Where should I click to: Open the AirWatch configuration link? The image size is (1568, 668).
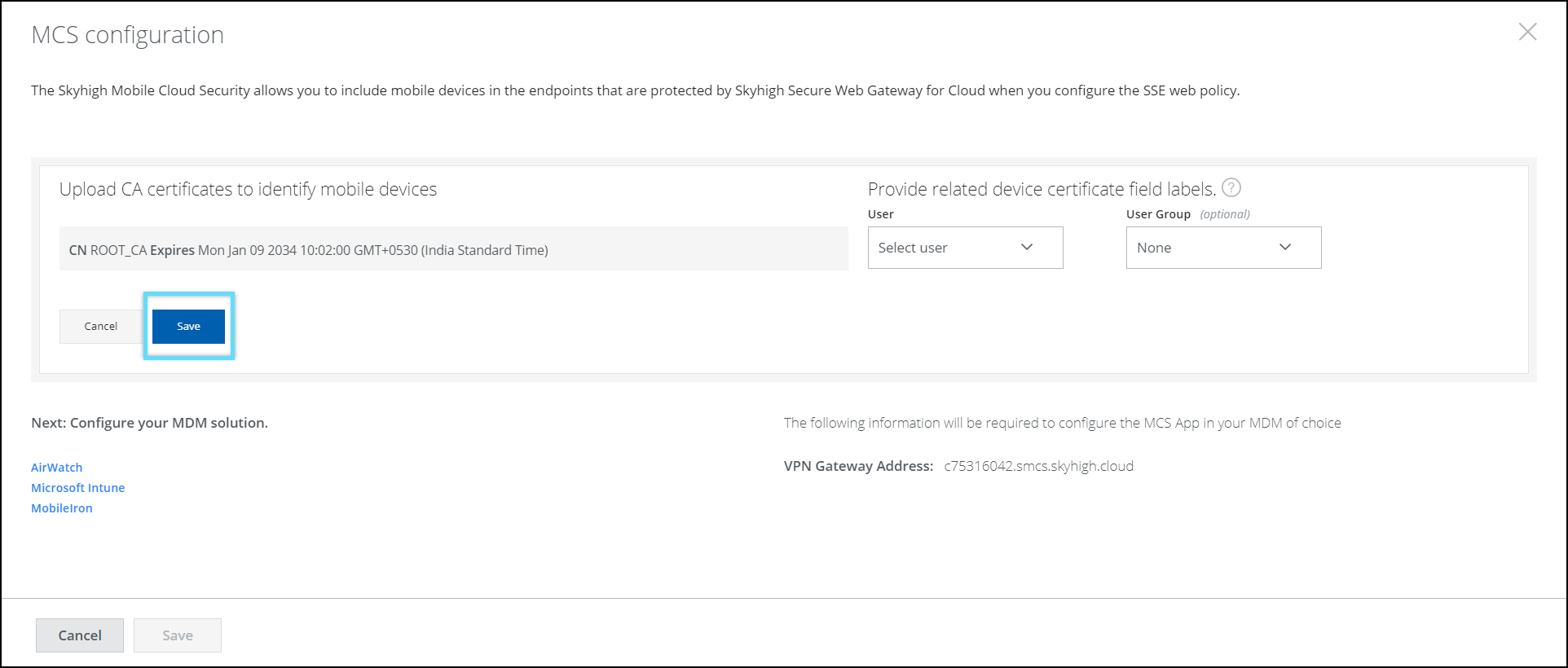click(x=57, y=468)
